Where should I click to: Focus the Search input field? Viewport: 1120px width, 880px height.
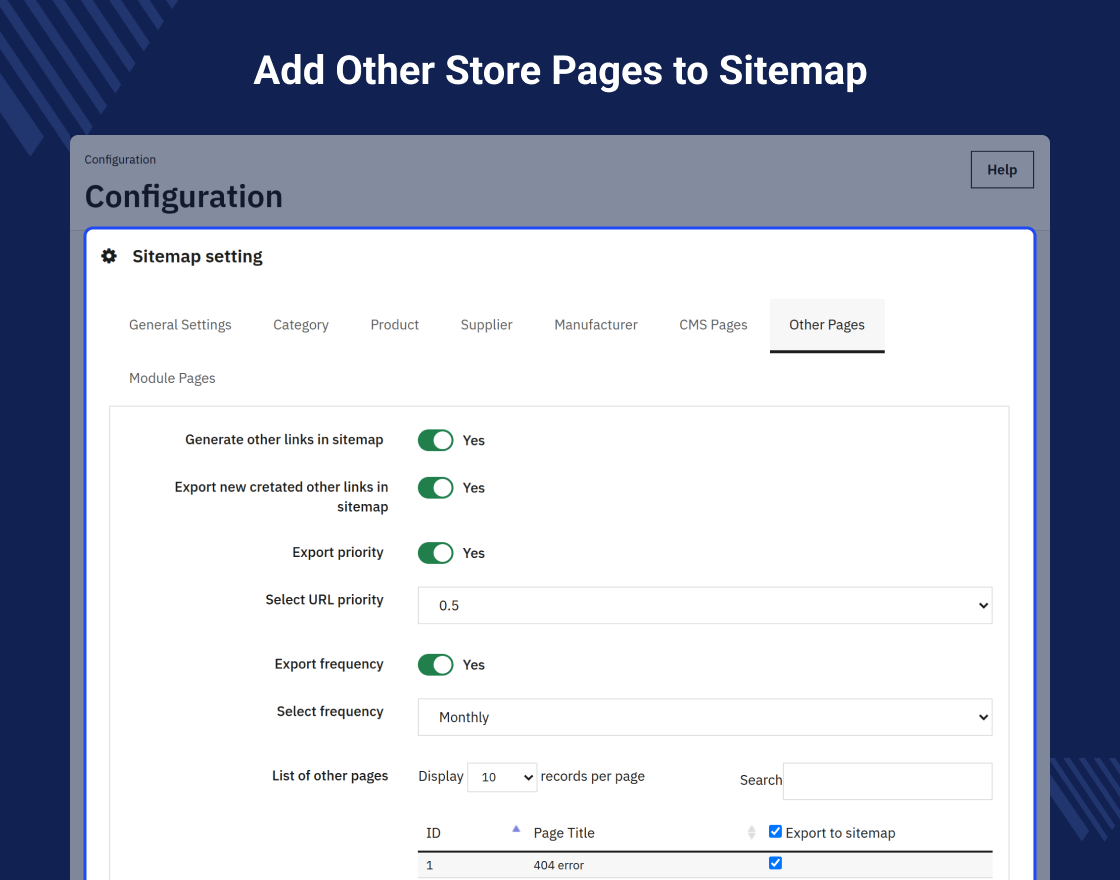click(x=887, y=781)
